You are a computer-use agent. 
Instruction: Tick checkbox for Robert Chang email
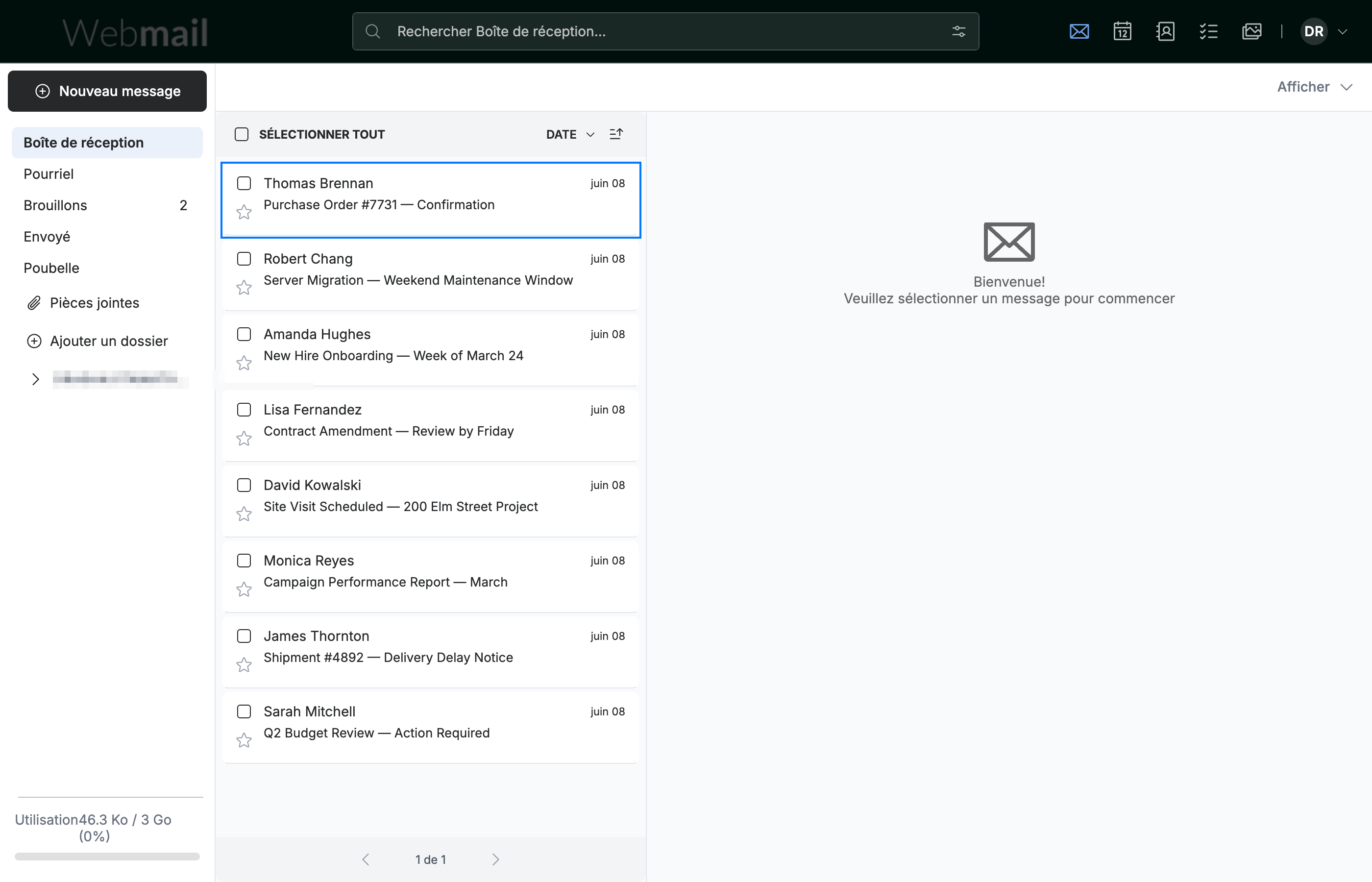(x=244, y=259)
